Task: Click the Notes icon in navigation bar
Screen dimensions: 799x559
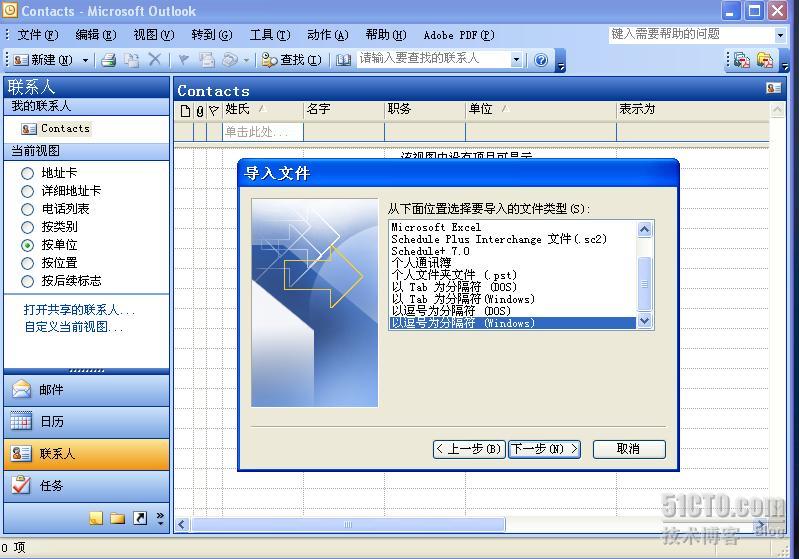Action: (96, 518)
